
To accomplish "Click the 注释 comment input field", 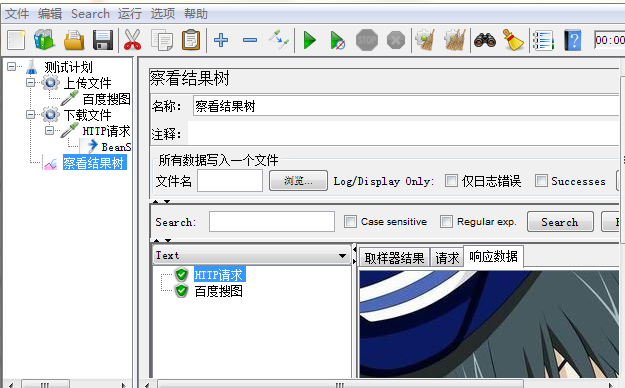I will (403, 134).
